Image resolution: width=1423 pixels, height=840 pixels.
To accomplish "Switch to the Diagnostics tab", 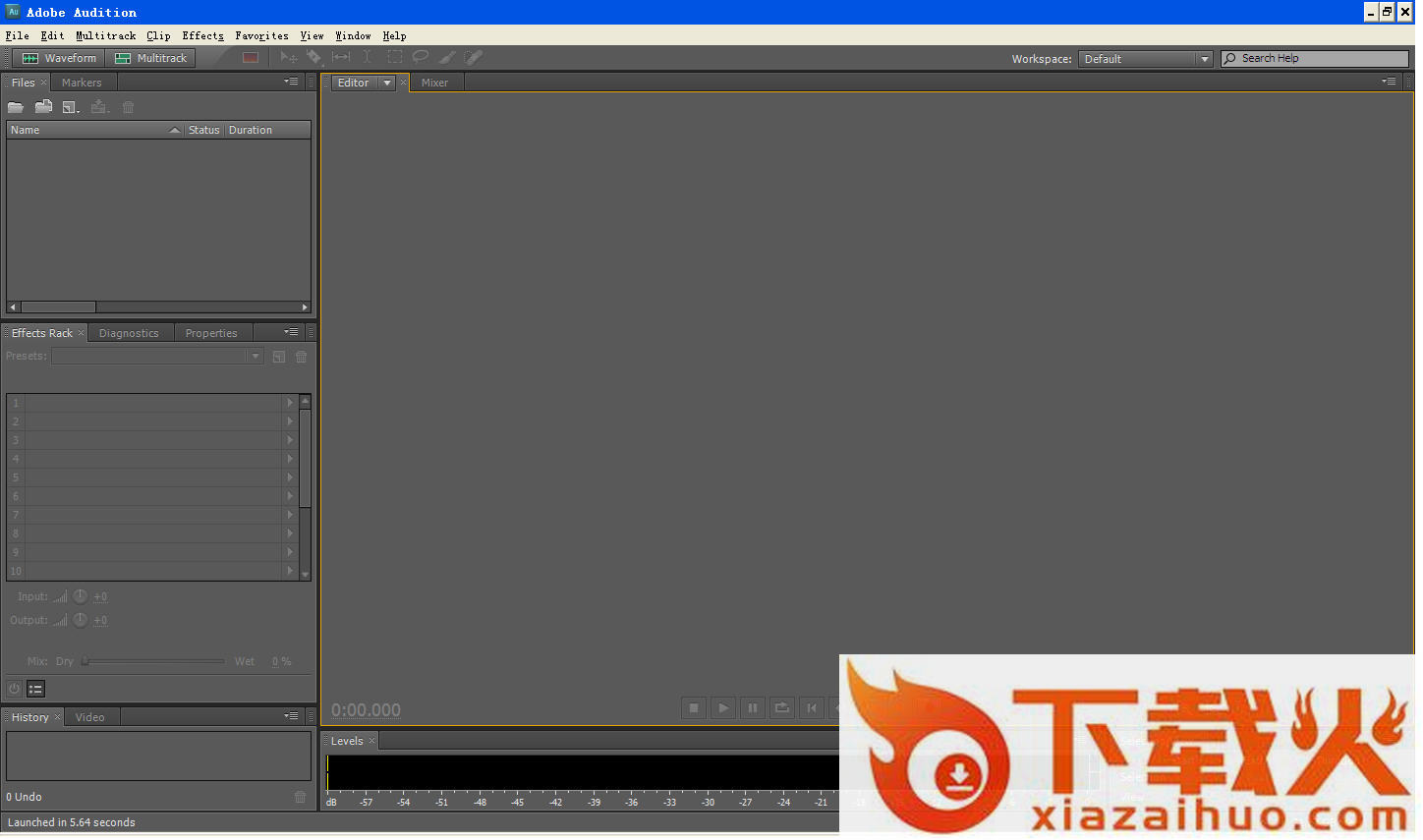I will (x=129, y=333).
